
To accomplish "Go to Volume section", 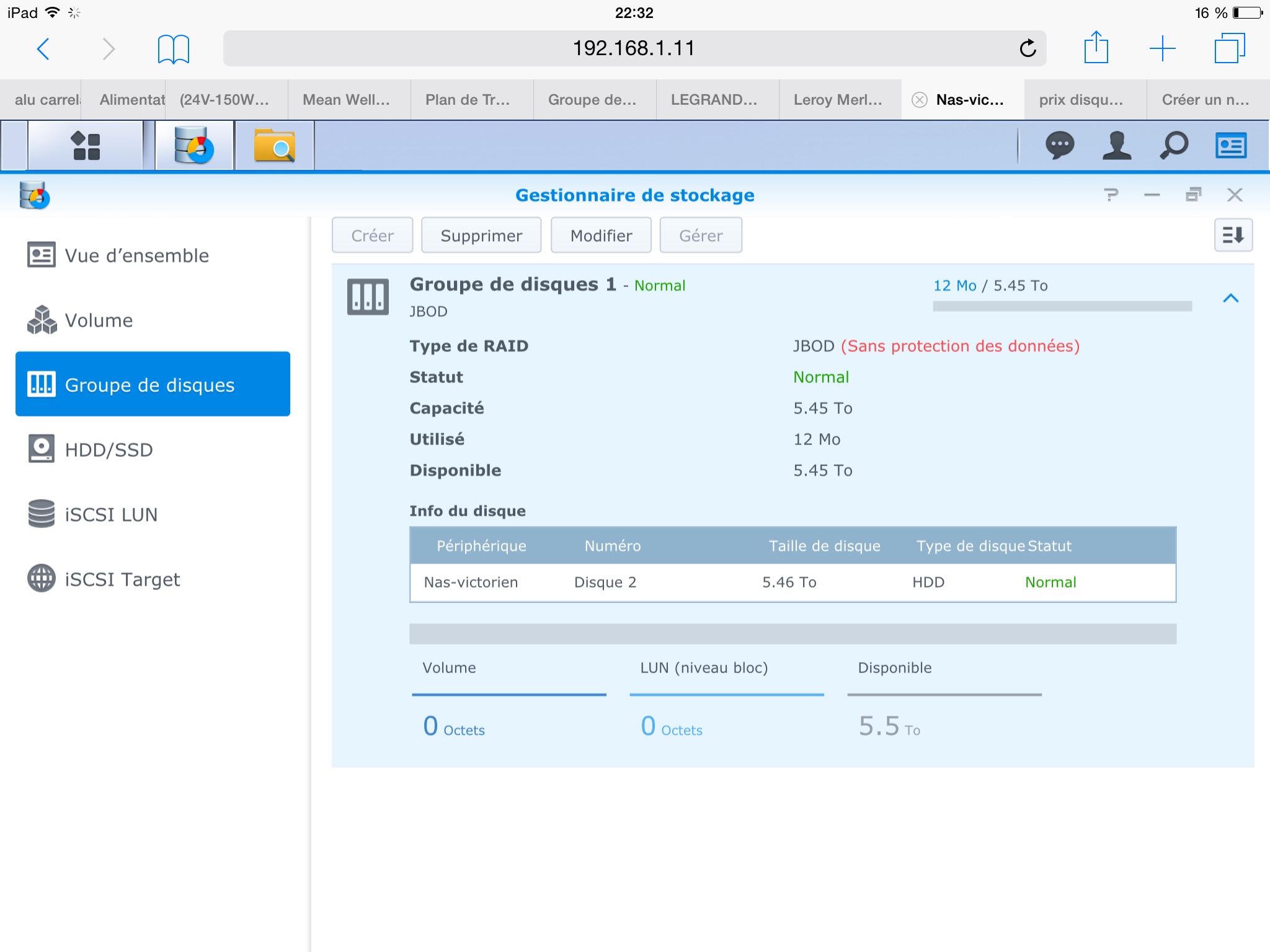I will (x=99, y=320).
